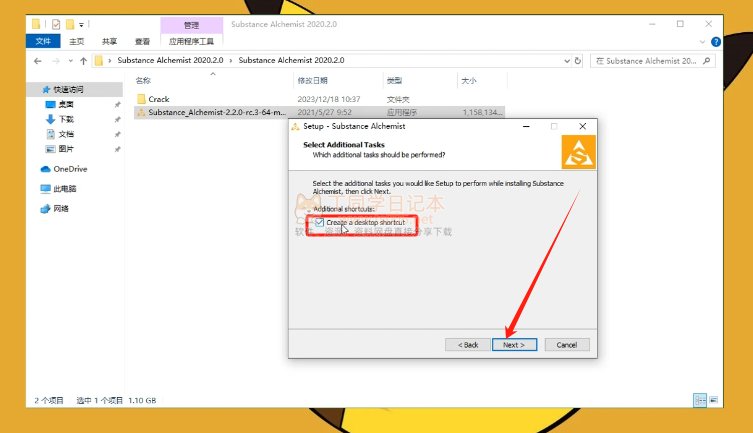Viewport: 753px width, 433px height.
Task: Sort by the 修改日期 column header
Action: (313, 81)
